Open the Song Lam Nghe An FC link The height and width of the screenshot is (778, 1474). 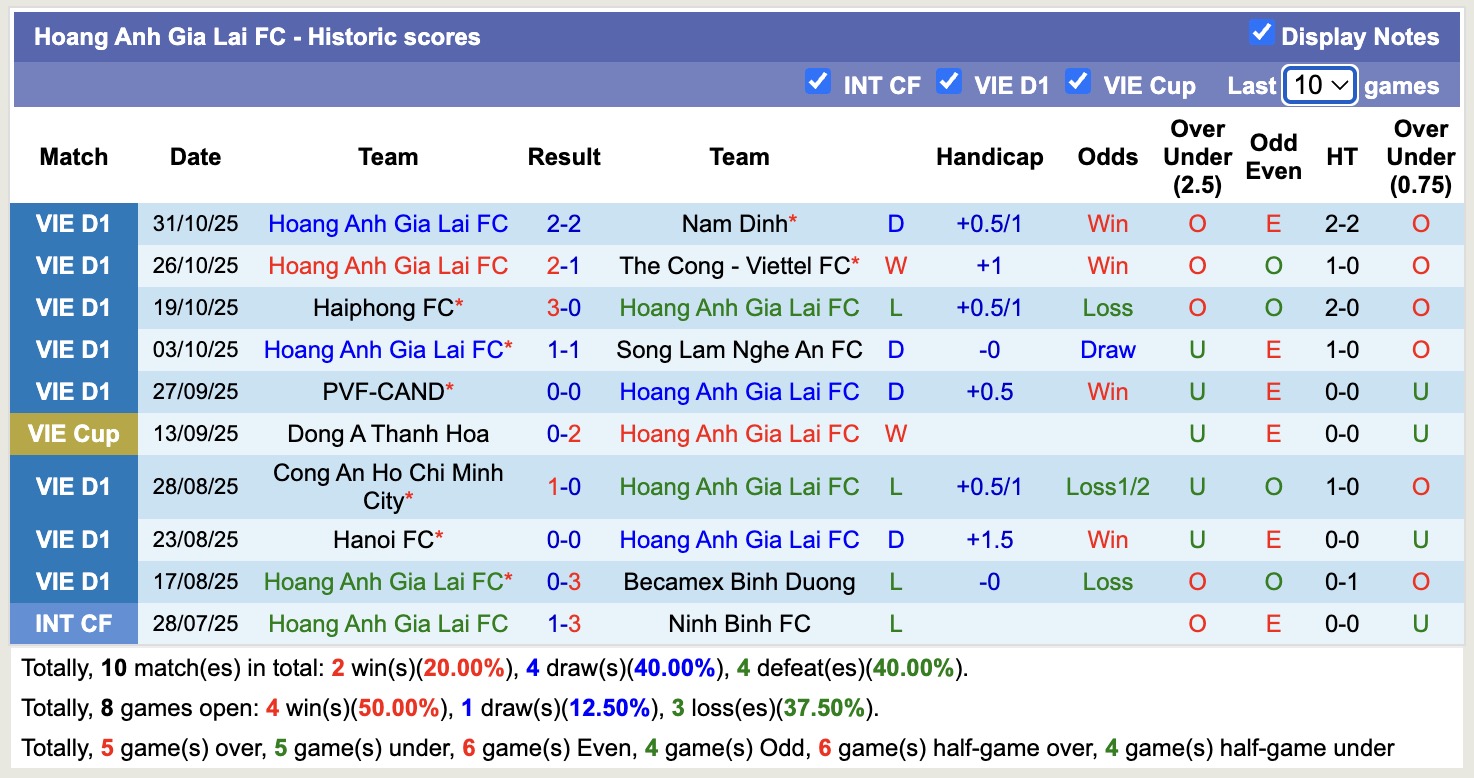click(x=739, y=349)
